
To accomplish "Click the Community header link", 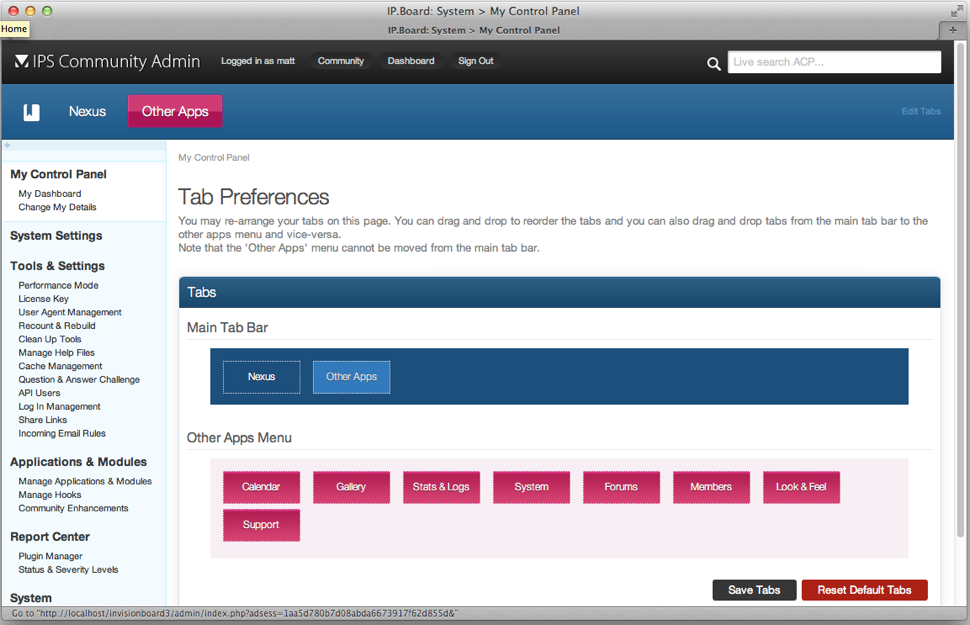I will coord(341,61).
